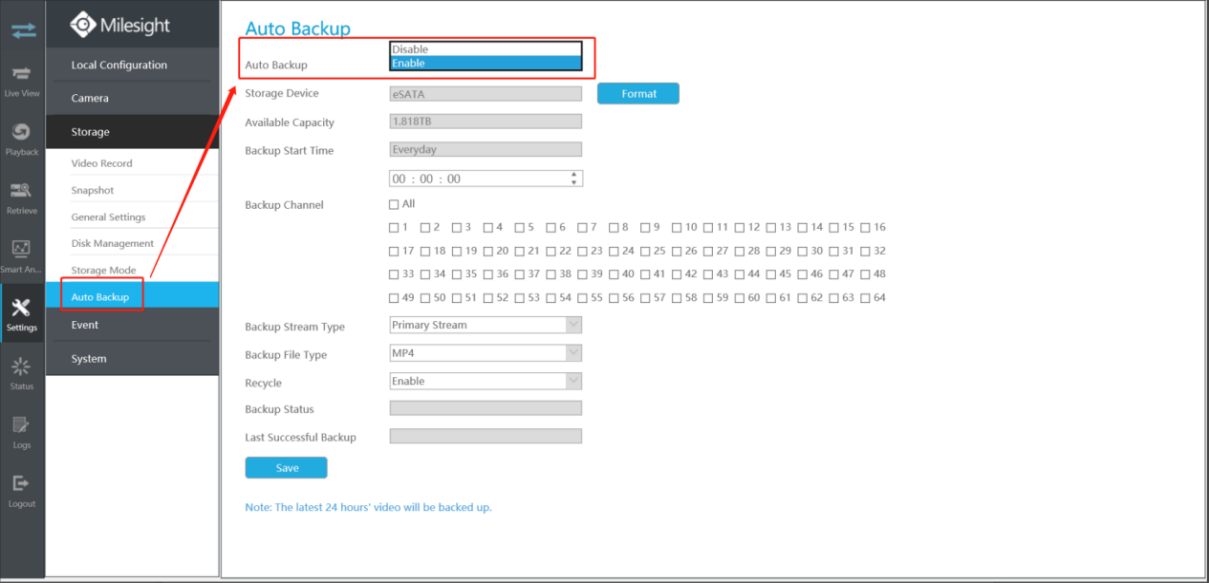Click the Available Capacity field
The width and height of the screenshot is (1209, 583).
485,122
